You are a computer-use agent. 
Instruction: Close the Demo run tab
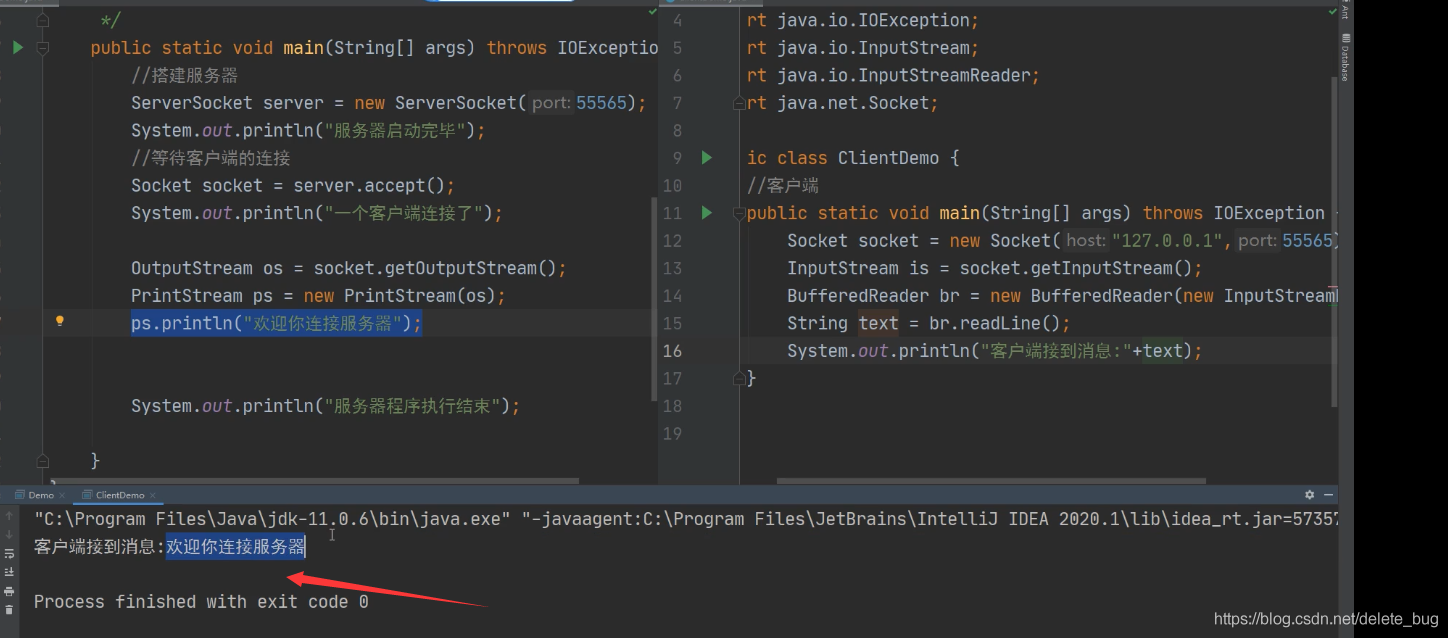(x=62, y=495)
